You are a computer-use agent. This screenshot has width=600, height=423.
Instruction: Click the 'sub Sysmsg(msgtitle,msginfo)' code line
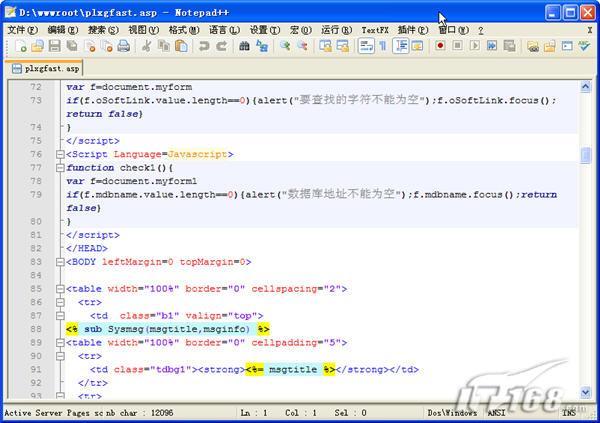click(168, 329)
